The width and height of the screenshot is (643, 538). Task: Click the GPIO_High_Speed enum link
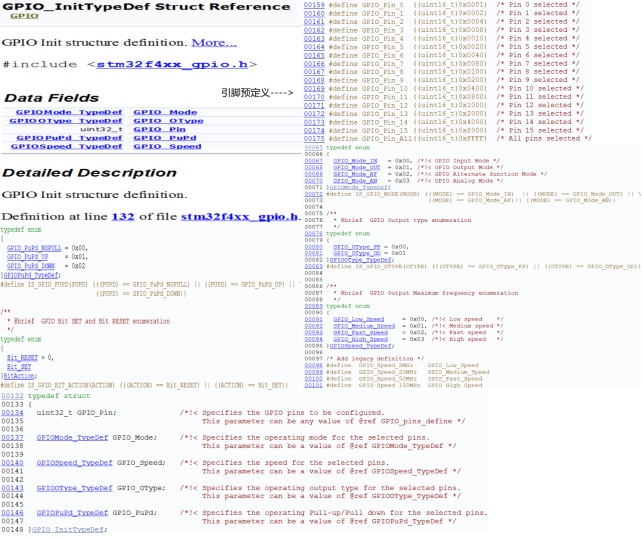pos(360,339)
